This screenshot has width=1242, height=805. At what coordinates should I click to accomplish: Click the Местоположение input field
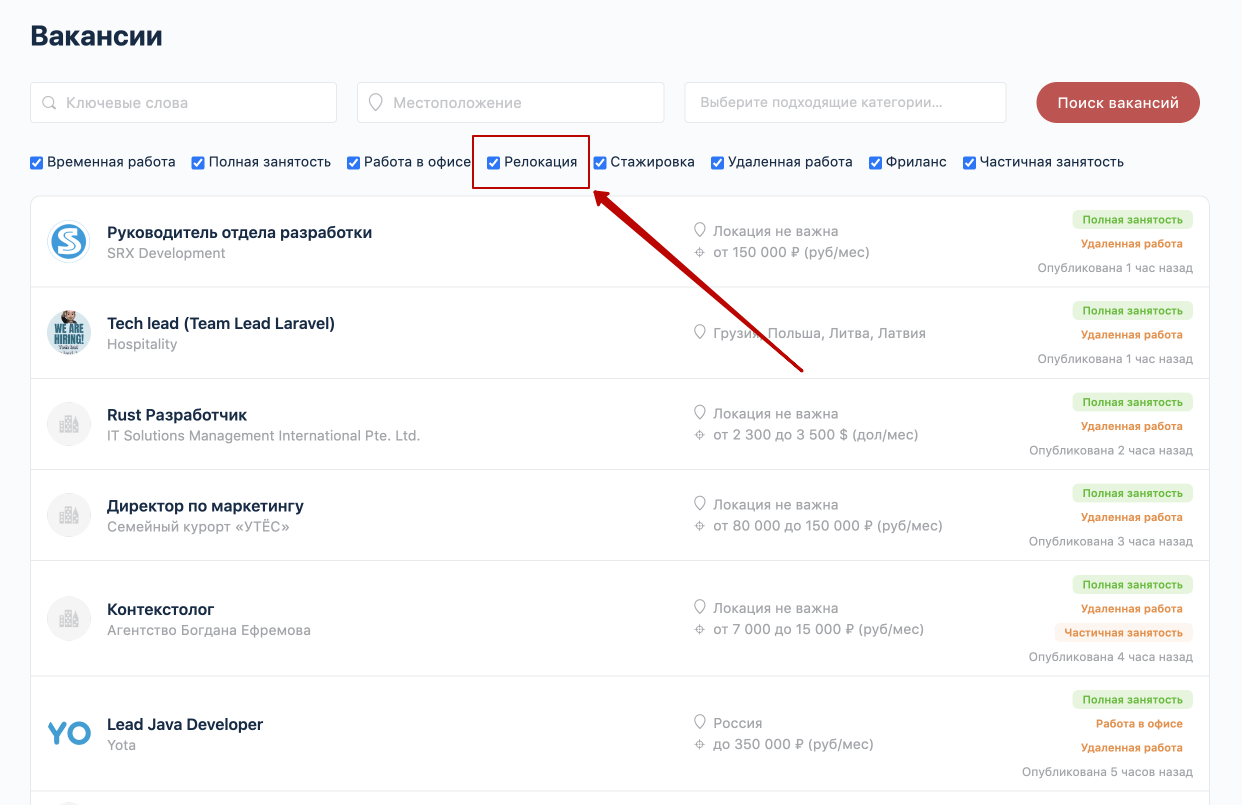511,102
